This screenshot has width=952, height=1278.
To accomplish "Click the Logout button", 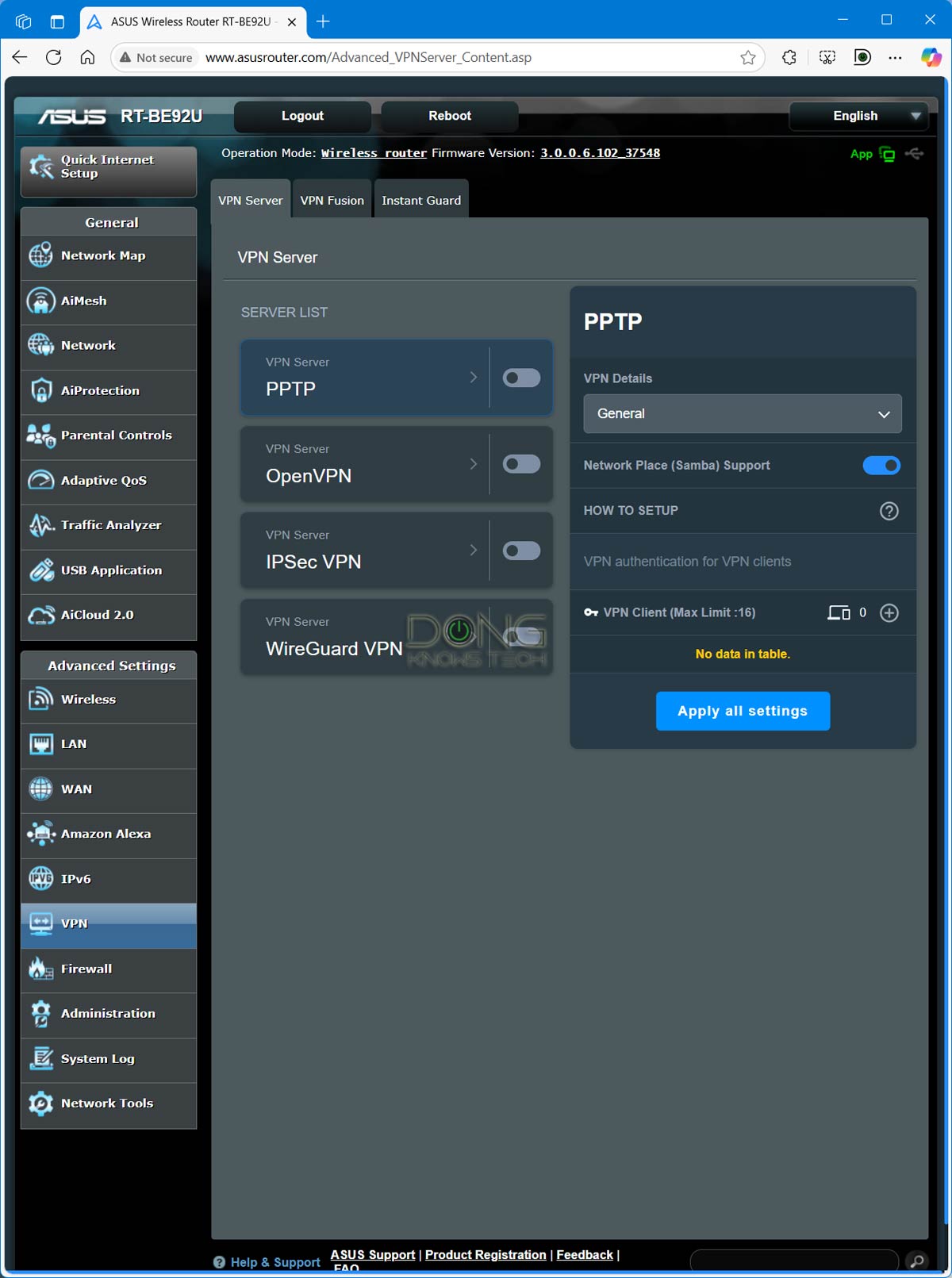I will (x=302, y=116).
